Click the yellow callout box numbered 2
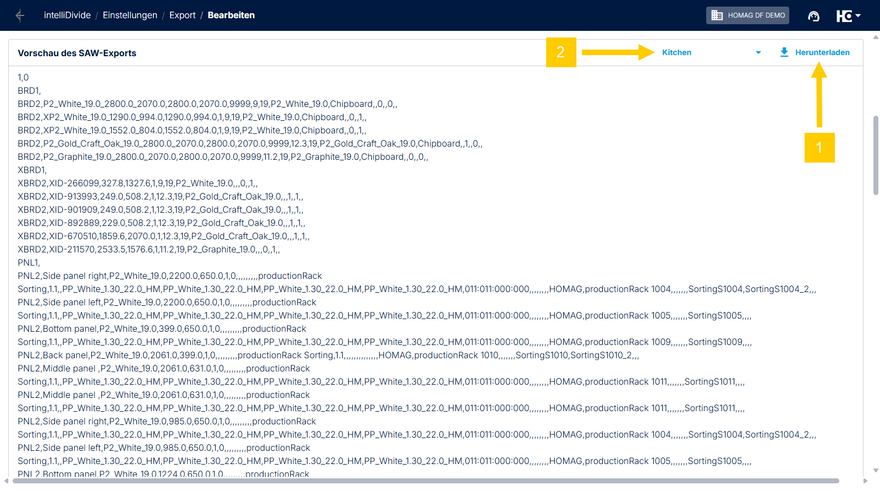The width and height of the screenshot is (880, 496). point(561,52)
